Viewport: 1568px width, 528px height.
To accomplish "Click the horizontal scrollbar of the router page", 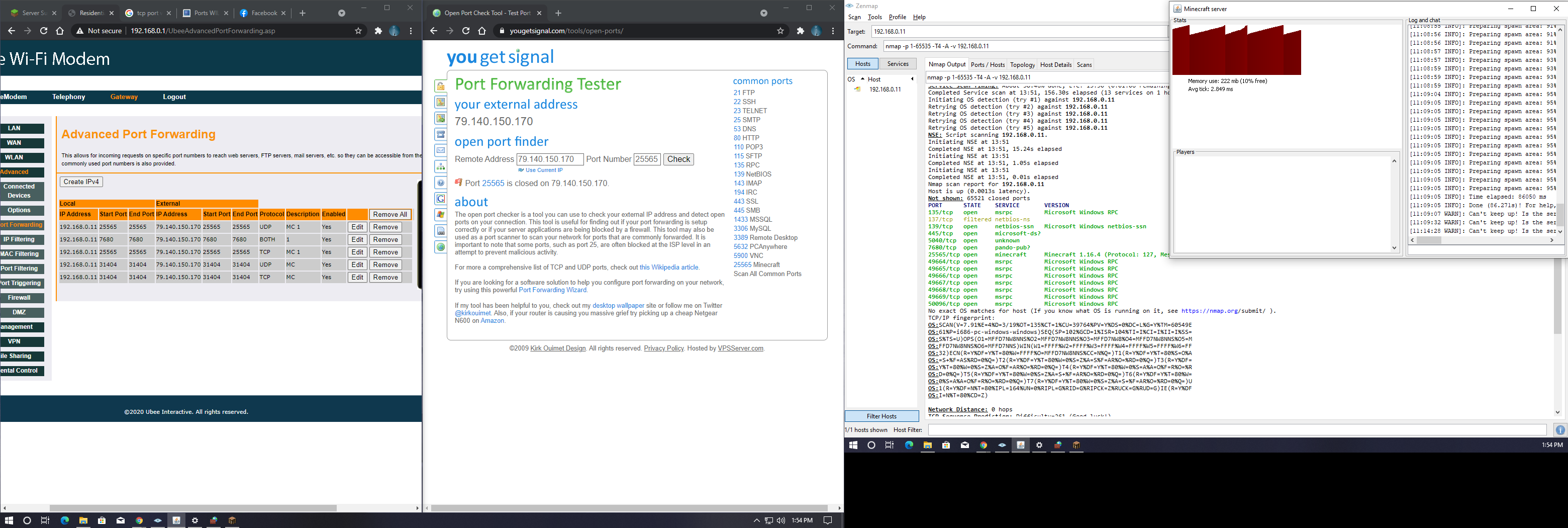I will point(193,508).
